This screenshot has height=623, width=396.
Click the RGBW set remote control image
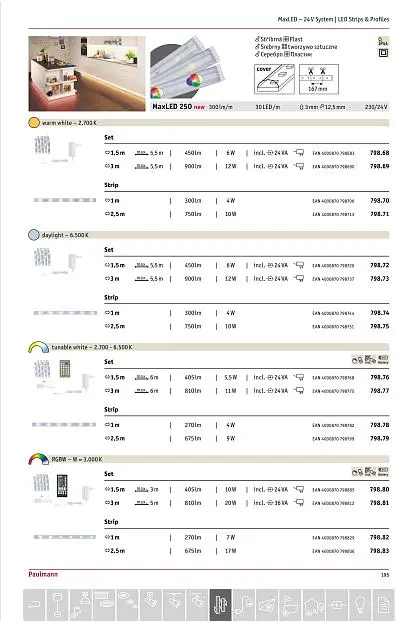click(x=62, y=486)
